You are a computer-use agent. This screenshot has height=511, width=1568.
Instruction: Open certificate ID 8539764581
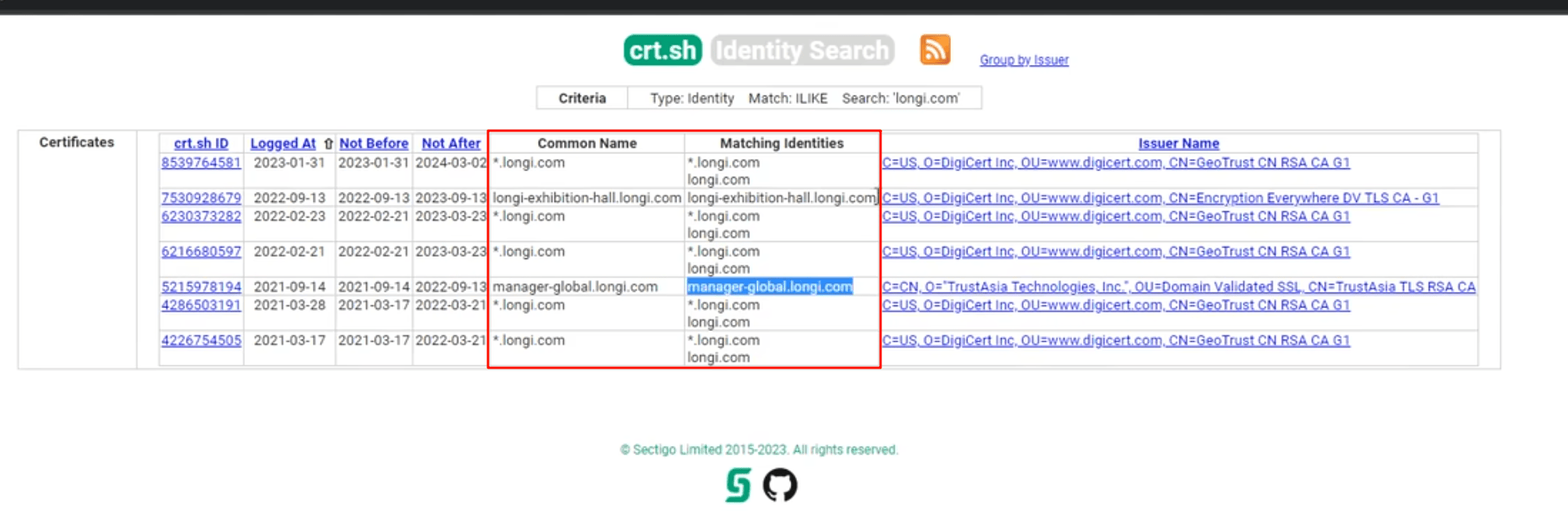[x=201, y=163]
